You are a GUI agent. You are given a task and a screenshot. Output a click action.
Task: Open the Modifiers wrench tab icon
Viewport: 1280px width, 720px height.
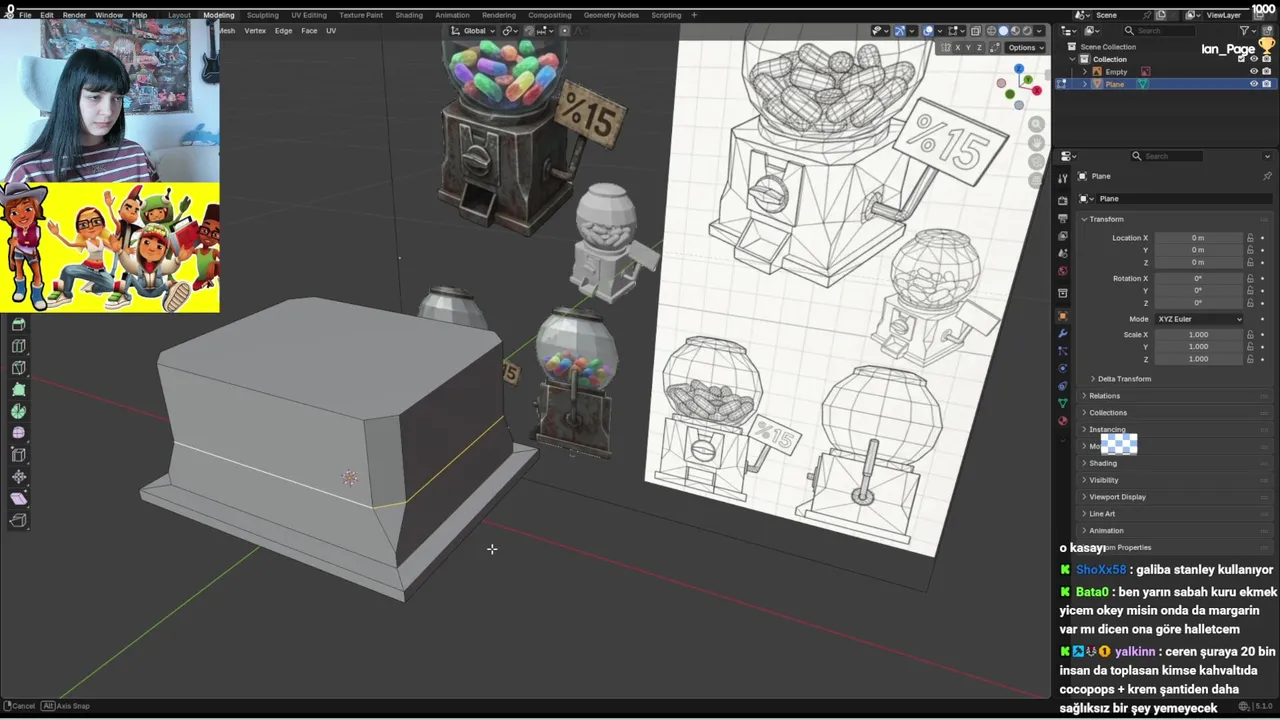pos(1062,333)
